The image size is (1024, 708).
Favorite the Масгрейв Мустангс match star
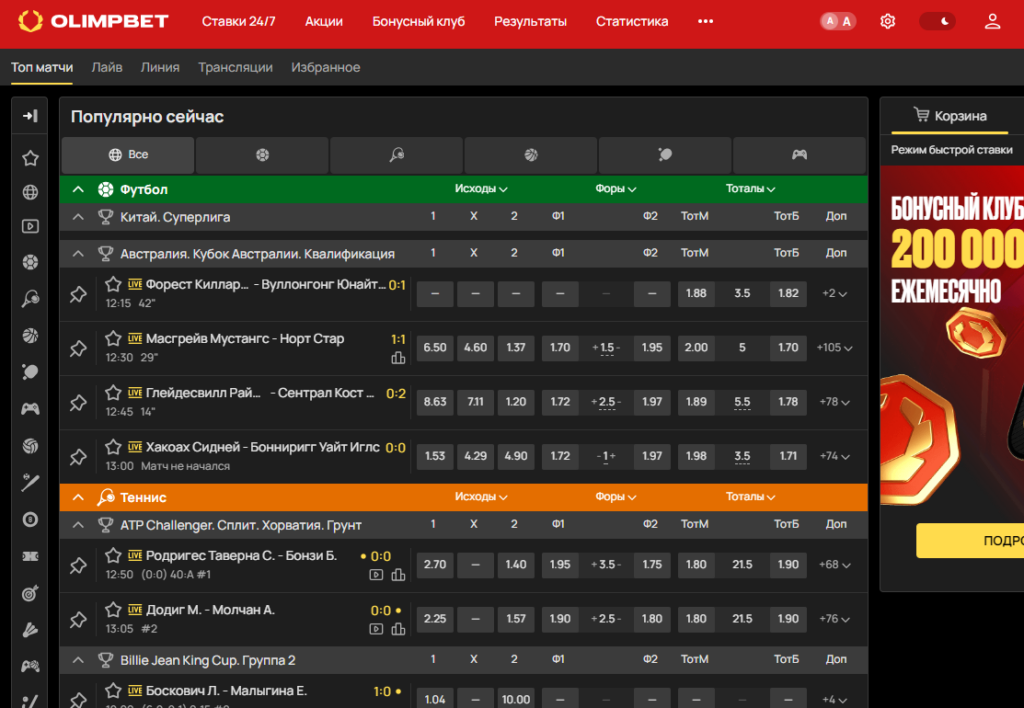[x=113, y=338]
